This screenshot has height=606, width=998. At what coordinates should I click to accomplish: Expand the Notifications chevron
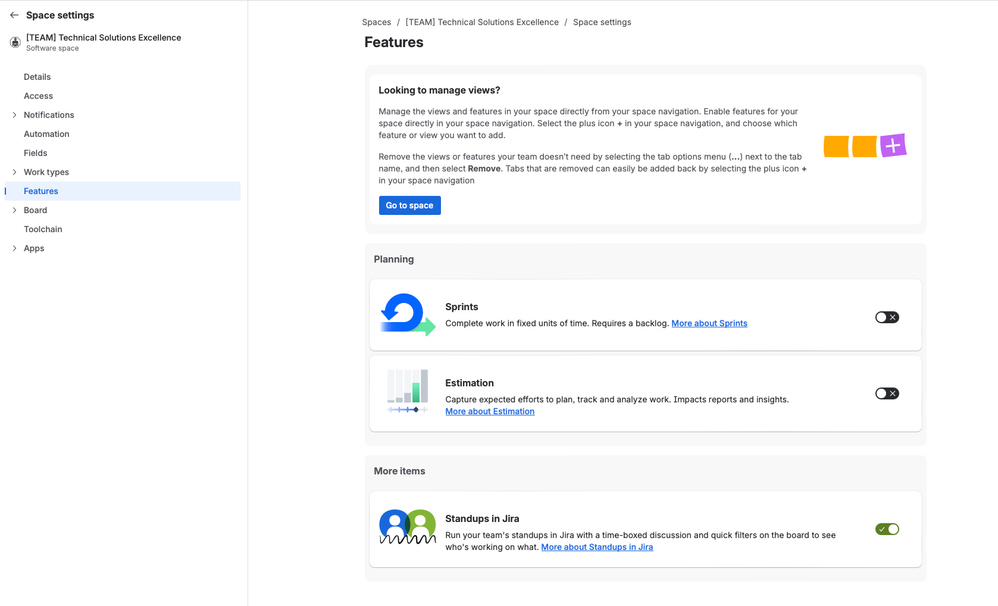coord(14,115)
